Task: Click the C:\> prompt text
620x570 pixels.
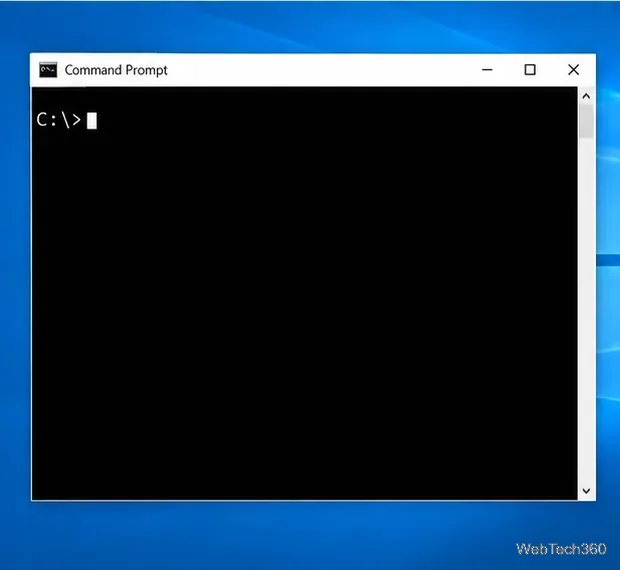Action: [x=59, y=120]
